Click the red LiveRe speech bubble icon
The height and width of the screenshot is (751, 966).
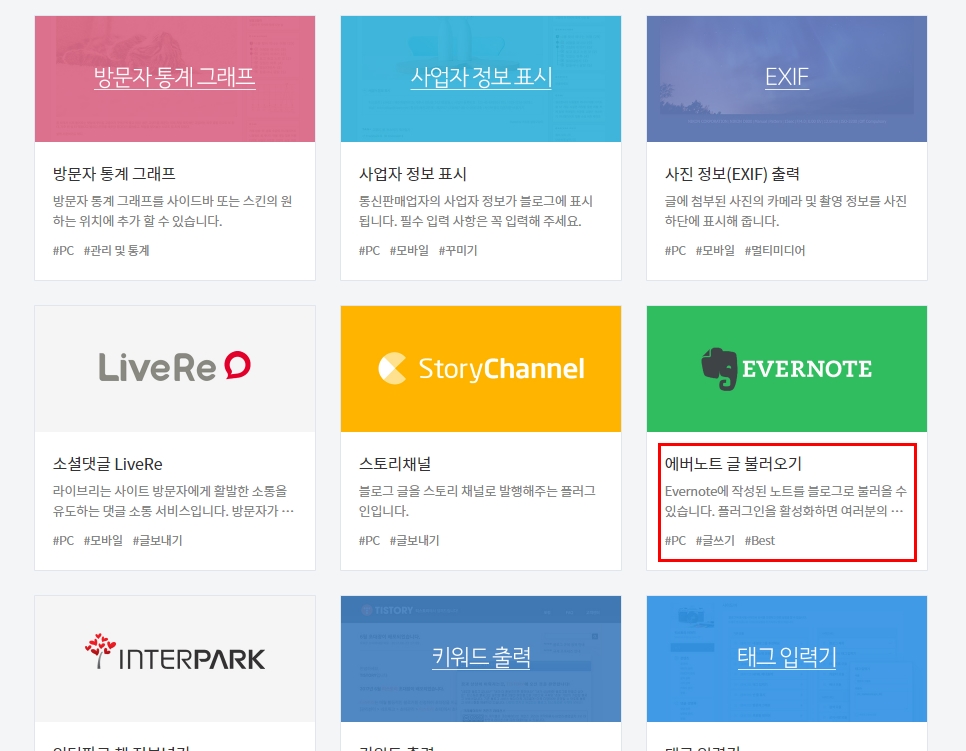(237, 365)
